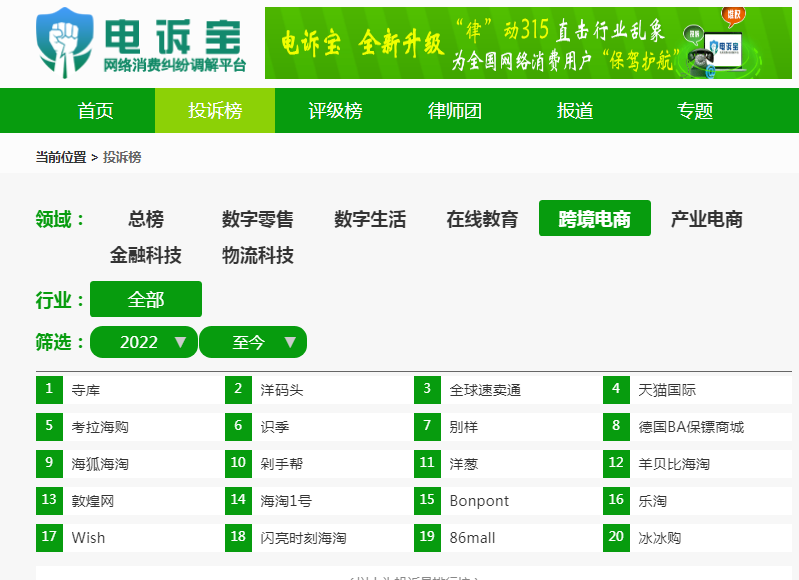799x580 pixels.
Task: Select the 跨境电商 field filter
Action: 595,218
